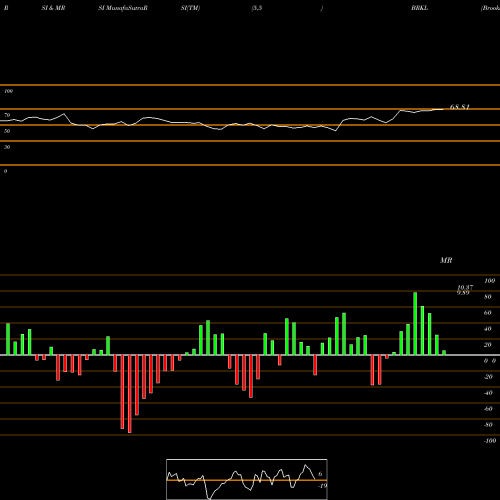
Task: Click the RSI axis label 0 on left
Action: tap(5, 171)
